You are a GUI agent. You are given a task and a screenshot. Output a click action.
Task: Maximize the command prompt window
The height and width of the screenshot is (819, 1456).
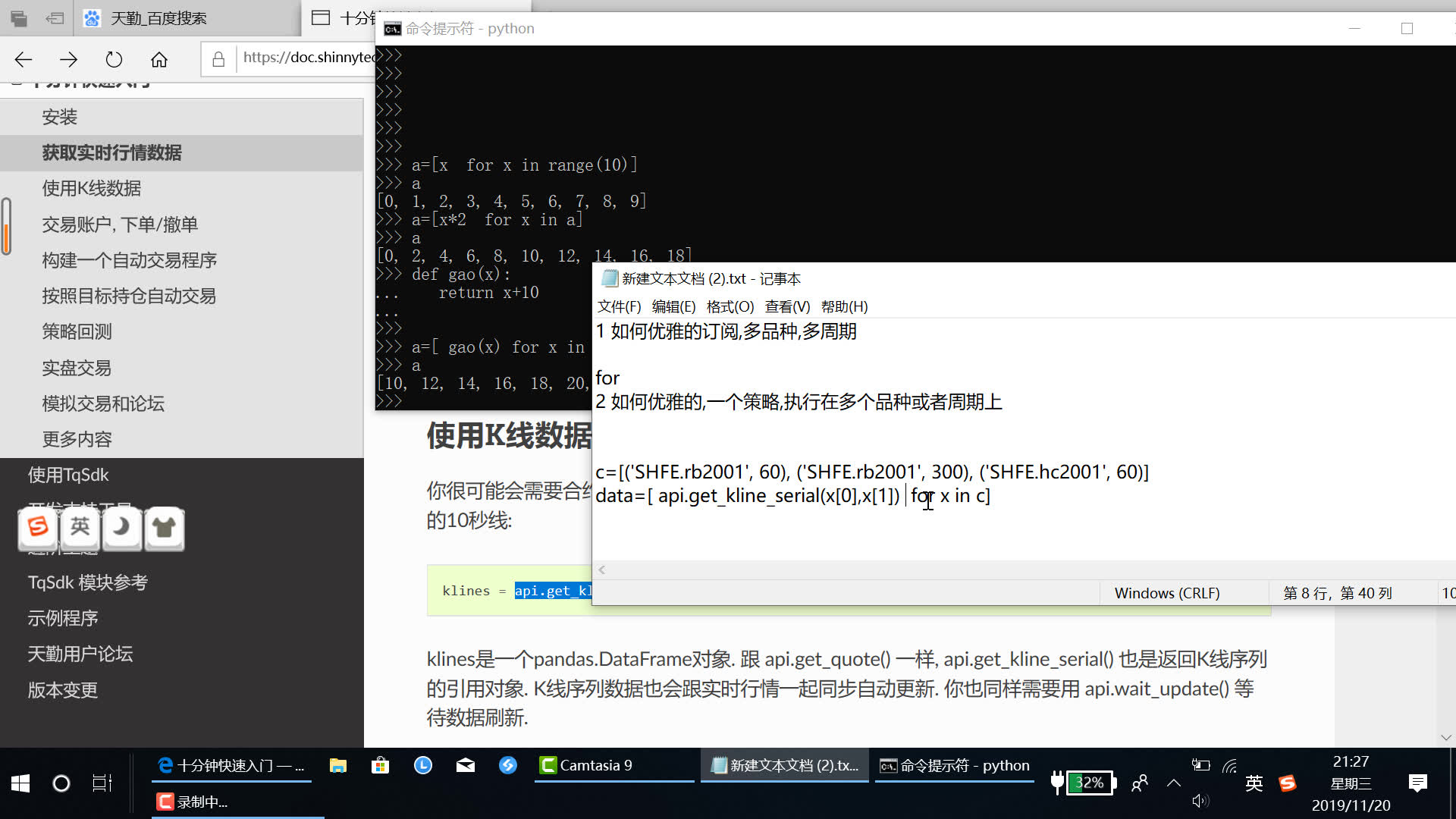point(1407,28)
